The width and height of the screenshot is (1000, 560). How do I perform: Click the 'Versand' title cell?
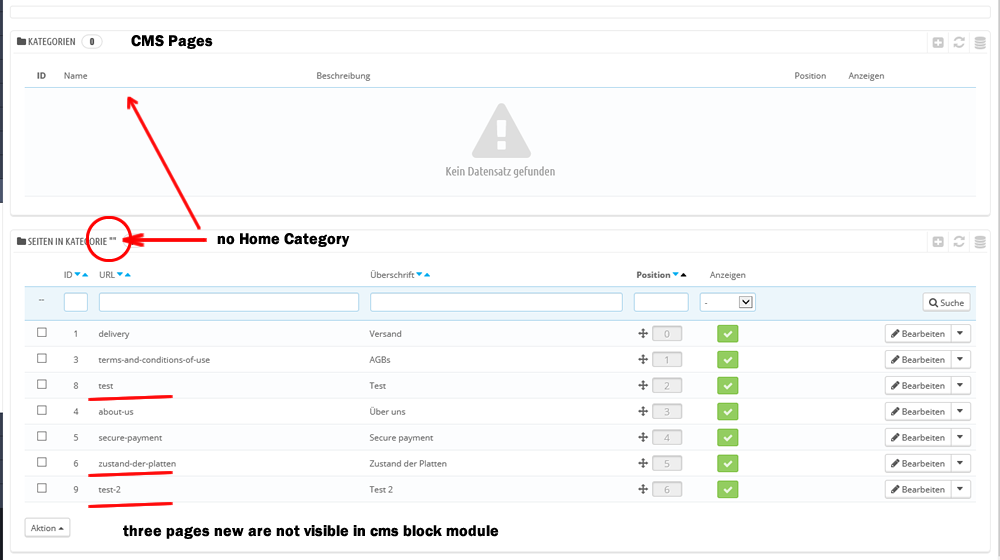(x=385, y=334)
